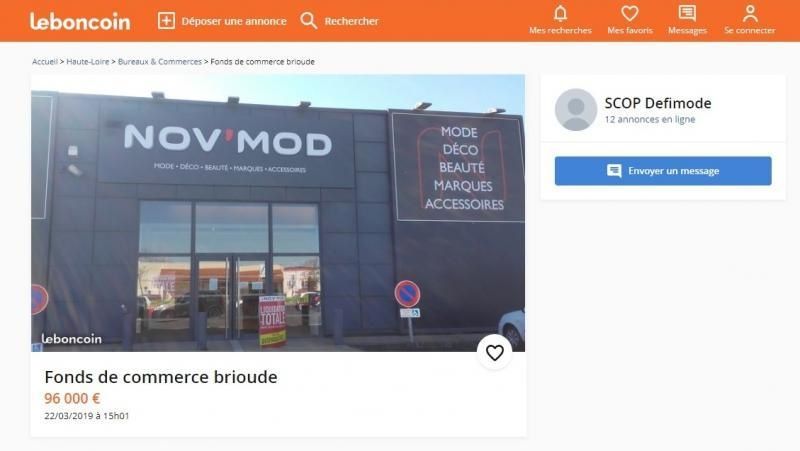This screenshot has height=451, width=800.
Task: Go to the 'Mes recherches' label
Action: pyautogui.click(x=560, y=31)
